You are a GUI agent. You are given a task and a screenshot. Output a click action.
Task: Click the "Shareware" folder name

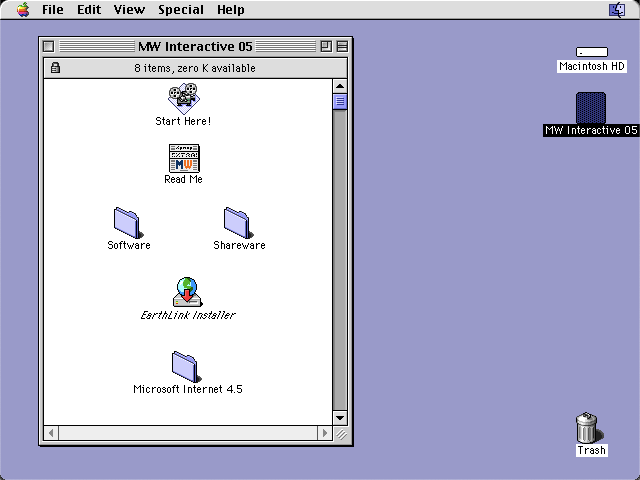[239, 245]
